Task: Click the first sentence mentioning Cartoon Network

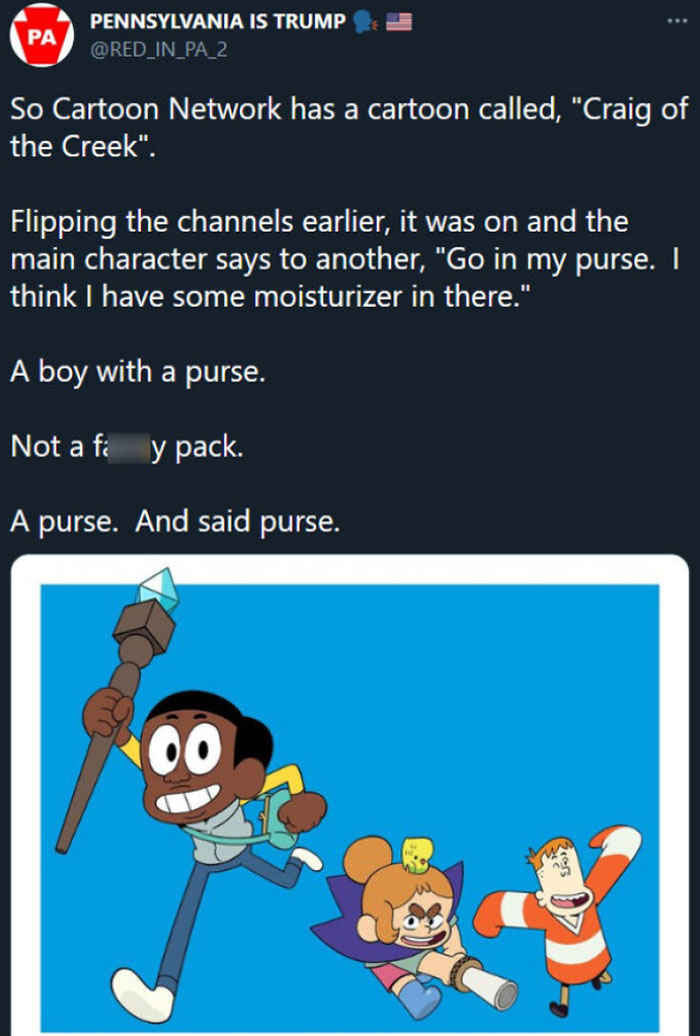Action: coord(350,128)
